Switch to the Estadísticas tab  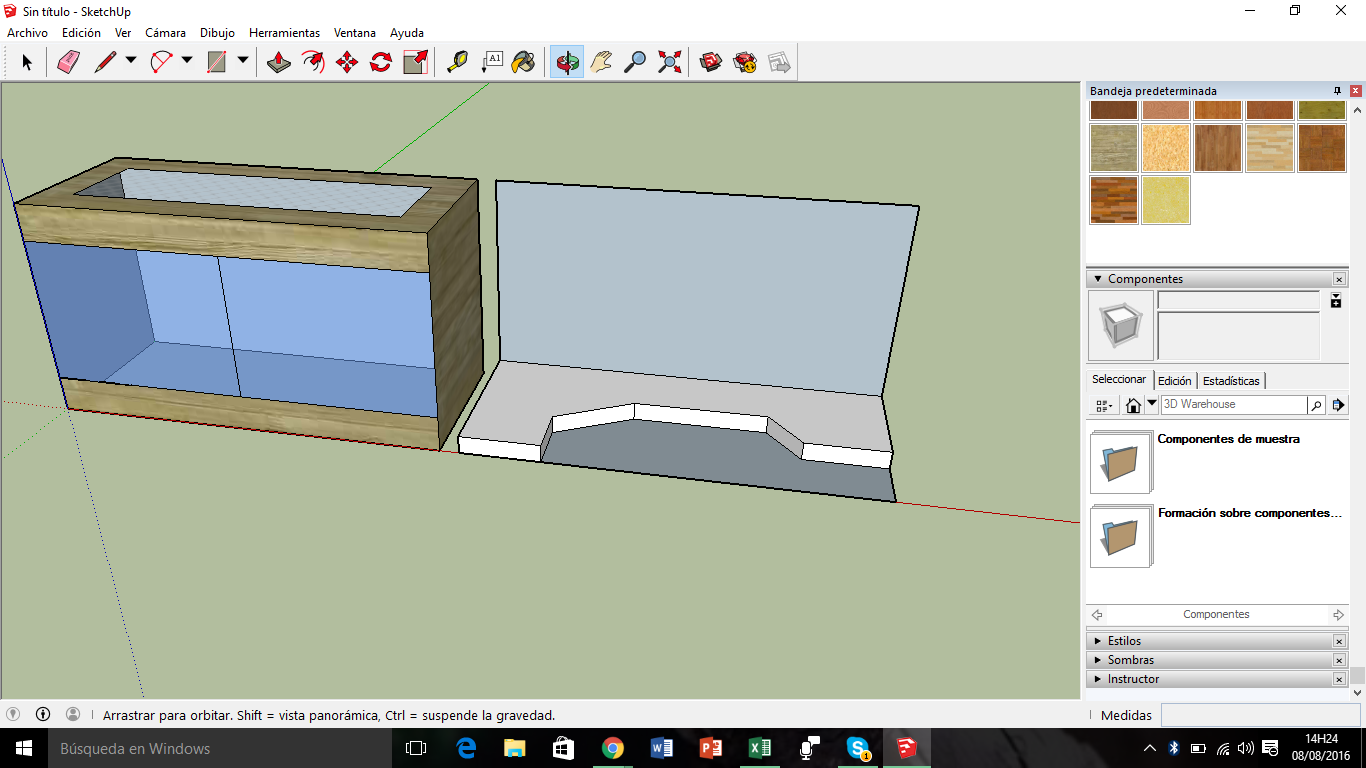1231,381
